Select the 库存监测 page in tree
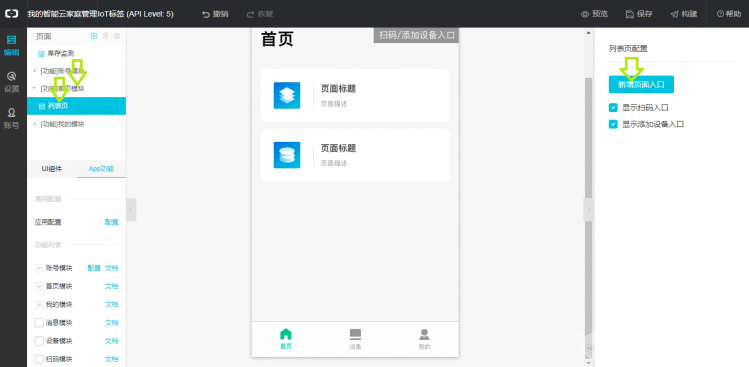Image resolution: width=749 pixels, height=367 pixels. (x=60, y=54)
